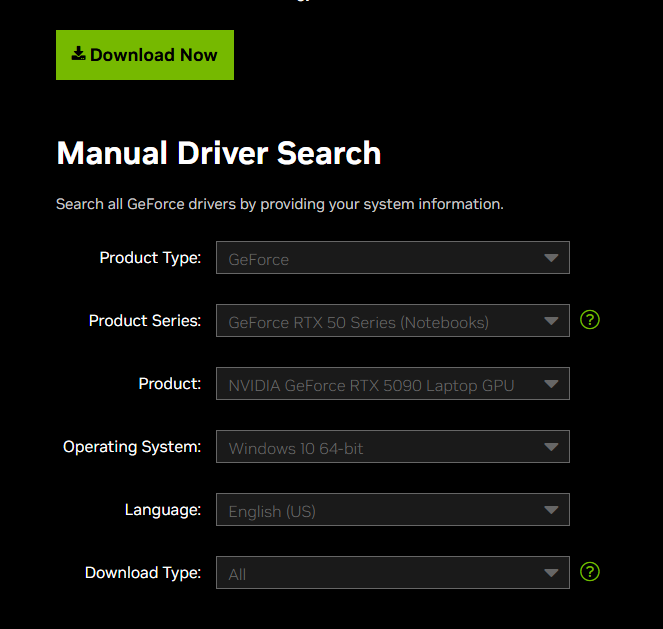The image size is (663, 629).
Task: Click the 'Search all GeForce drivers' description text
Action: coord(279,204)
